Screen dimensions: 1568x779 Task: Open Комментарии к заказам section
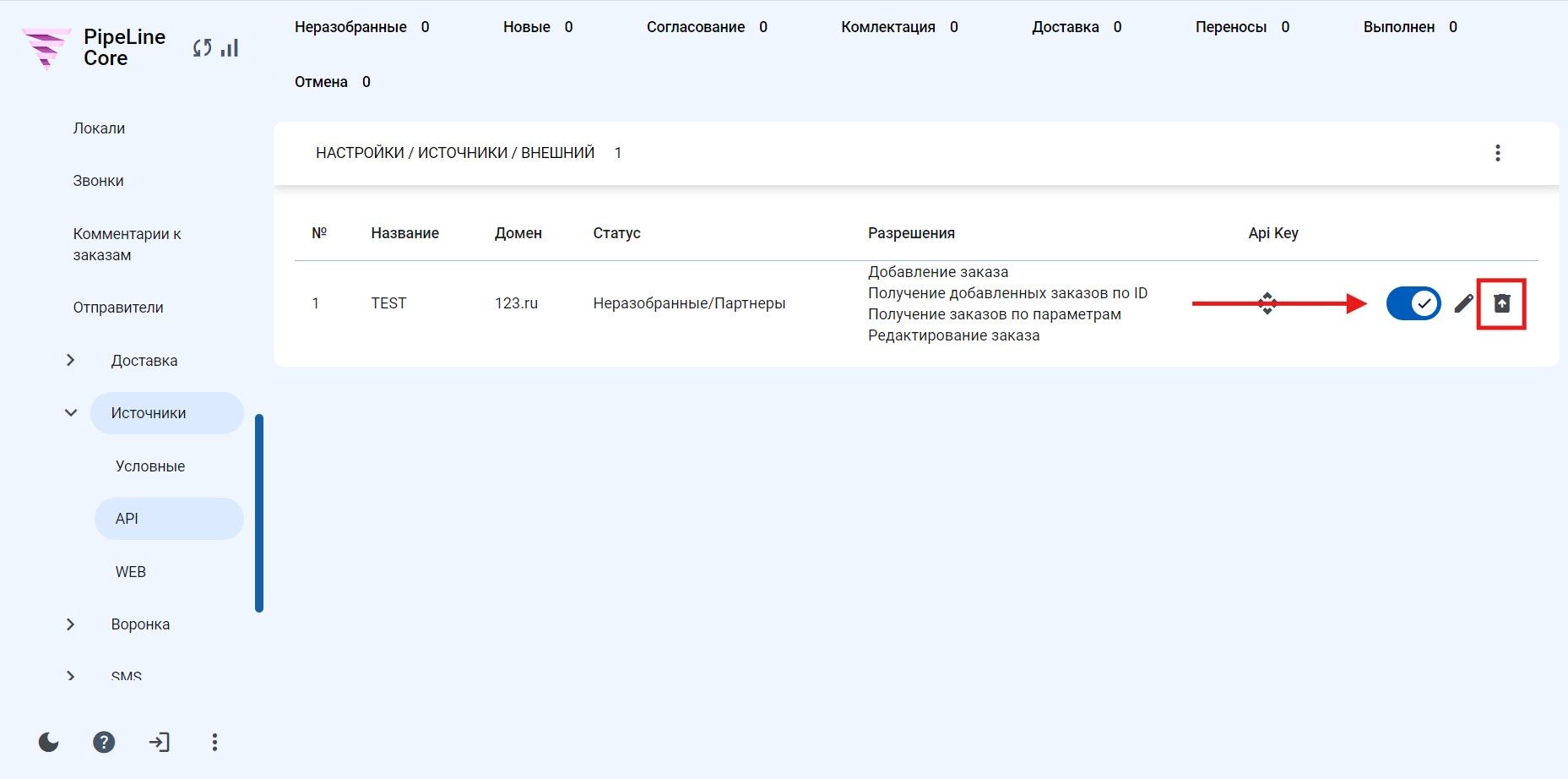pyautogui.click(x=127, y=244)
